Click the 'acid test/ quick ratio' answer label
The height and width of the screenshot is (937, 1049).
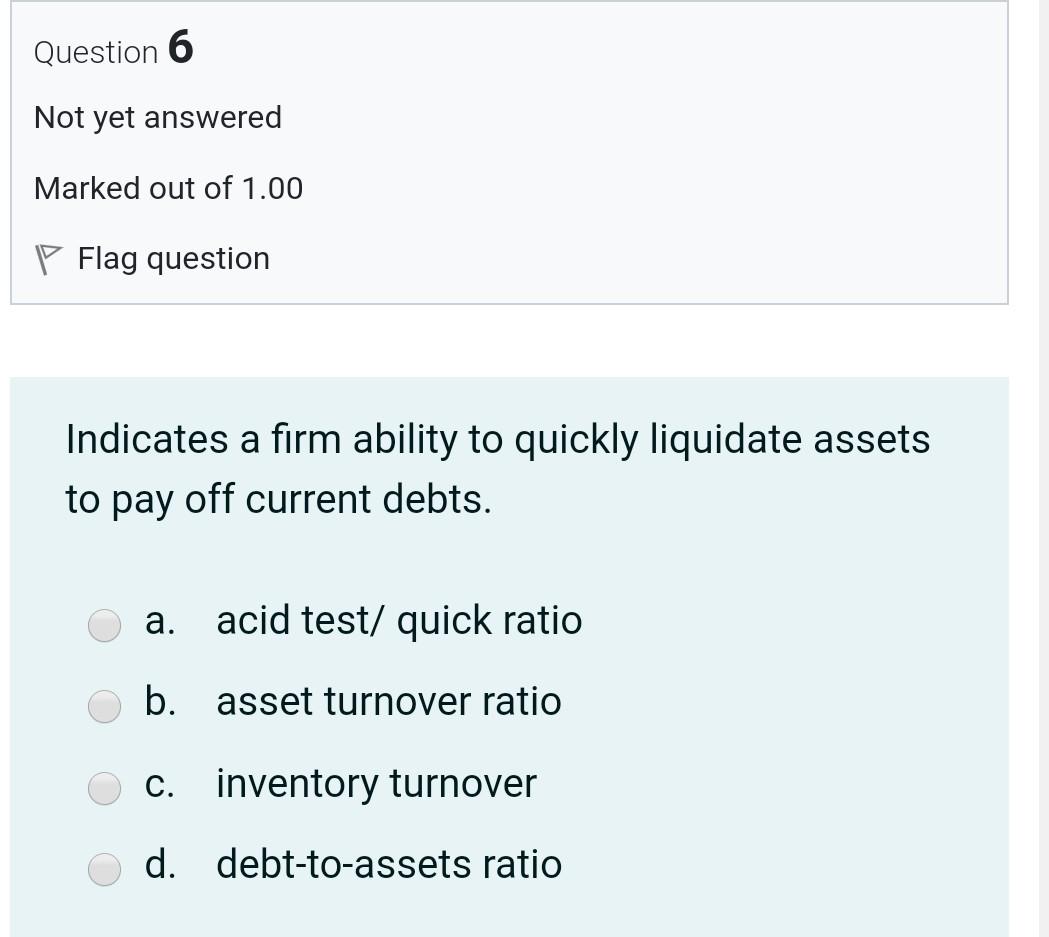tap(398, 621)
